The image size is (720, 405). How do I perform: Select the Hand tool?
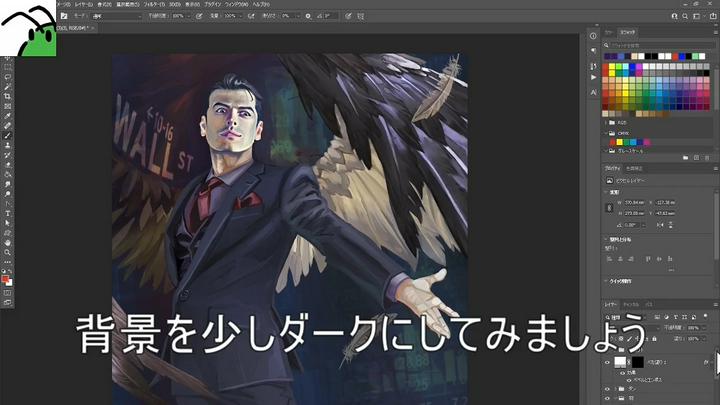coord(7,242)
